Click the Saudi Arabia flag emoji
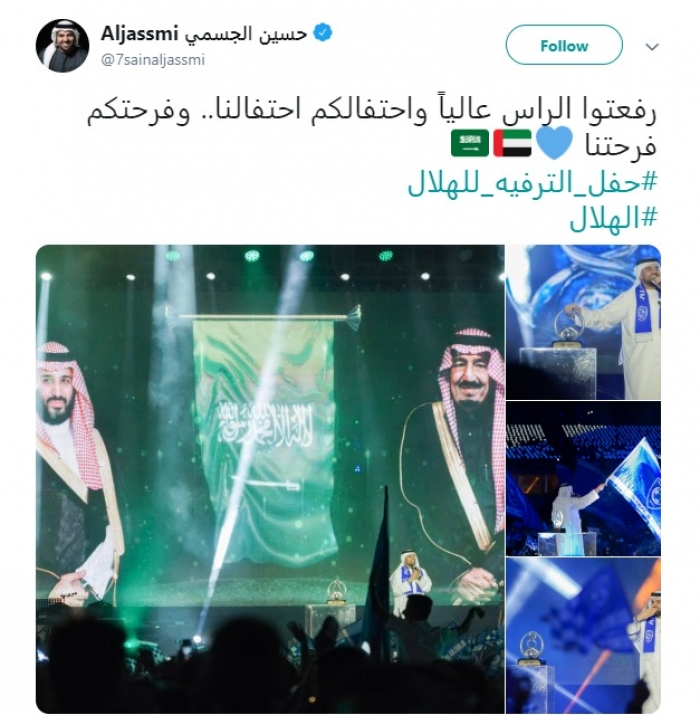The width and height of the screenshot is (700, 715). [x=470, y=143]
